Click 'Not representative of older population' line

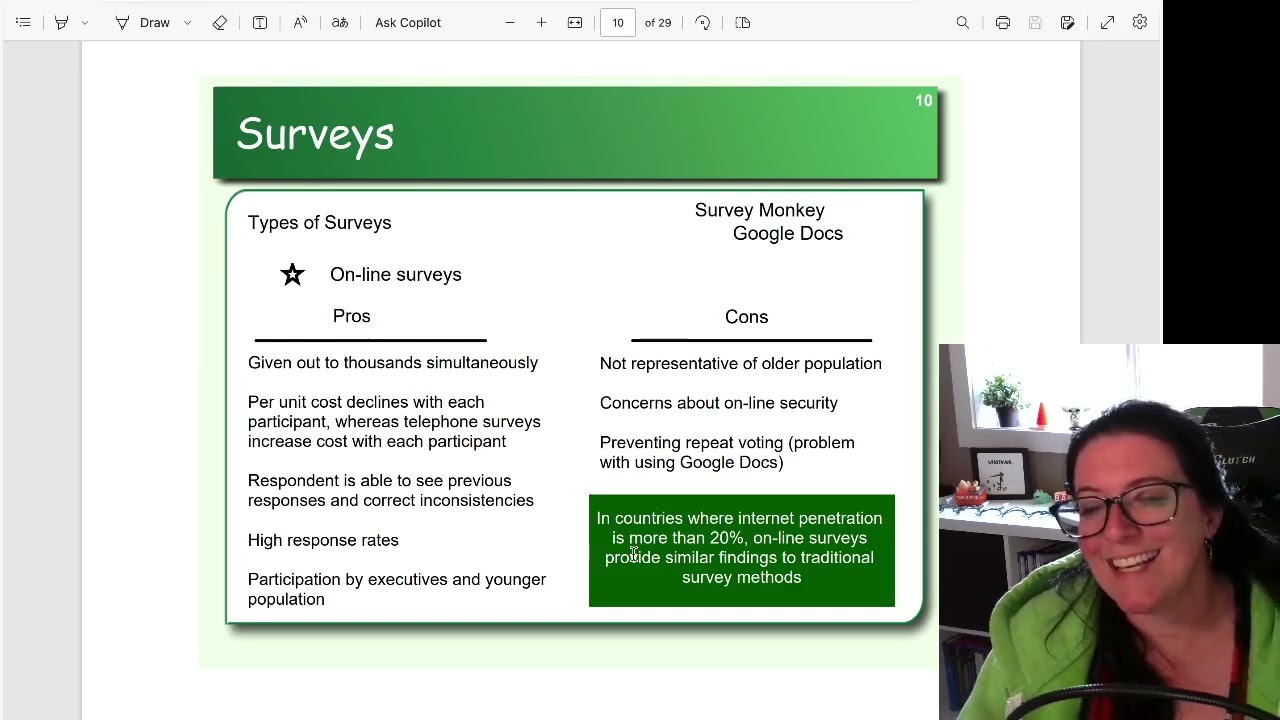741,364
